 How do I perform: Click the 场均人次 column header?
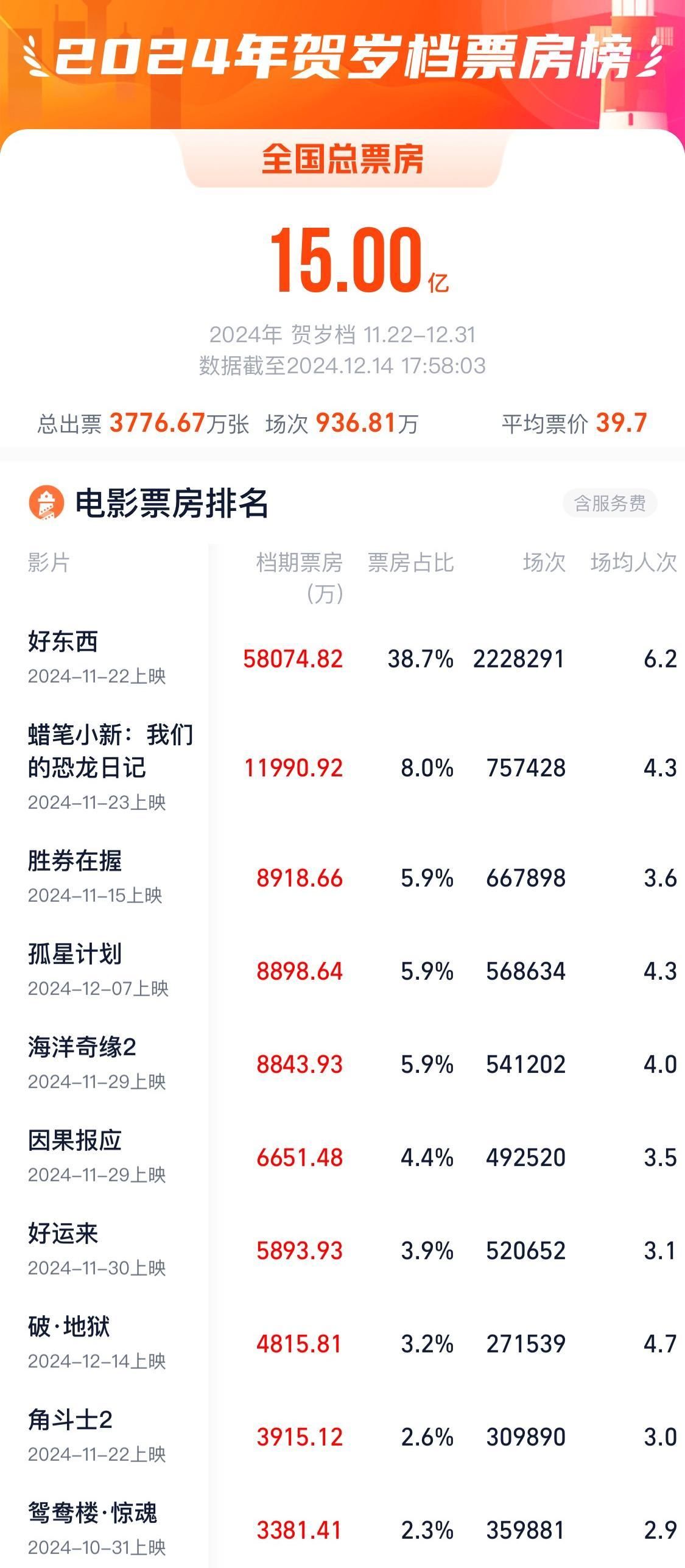pos(633,563)
